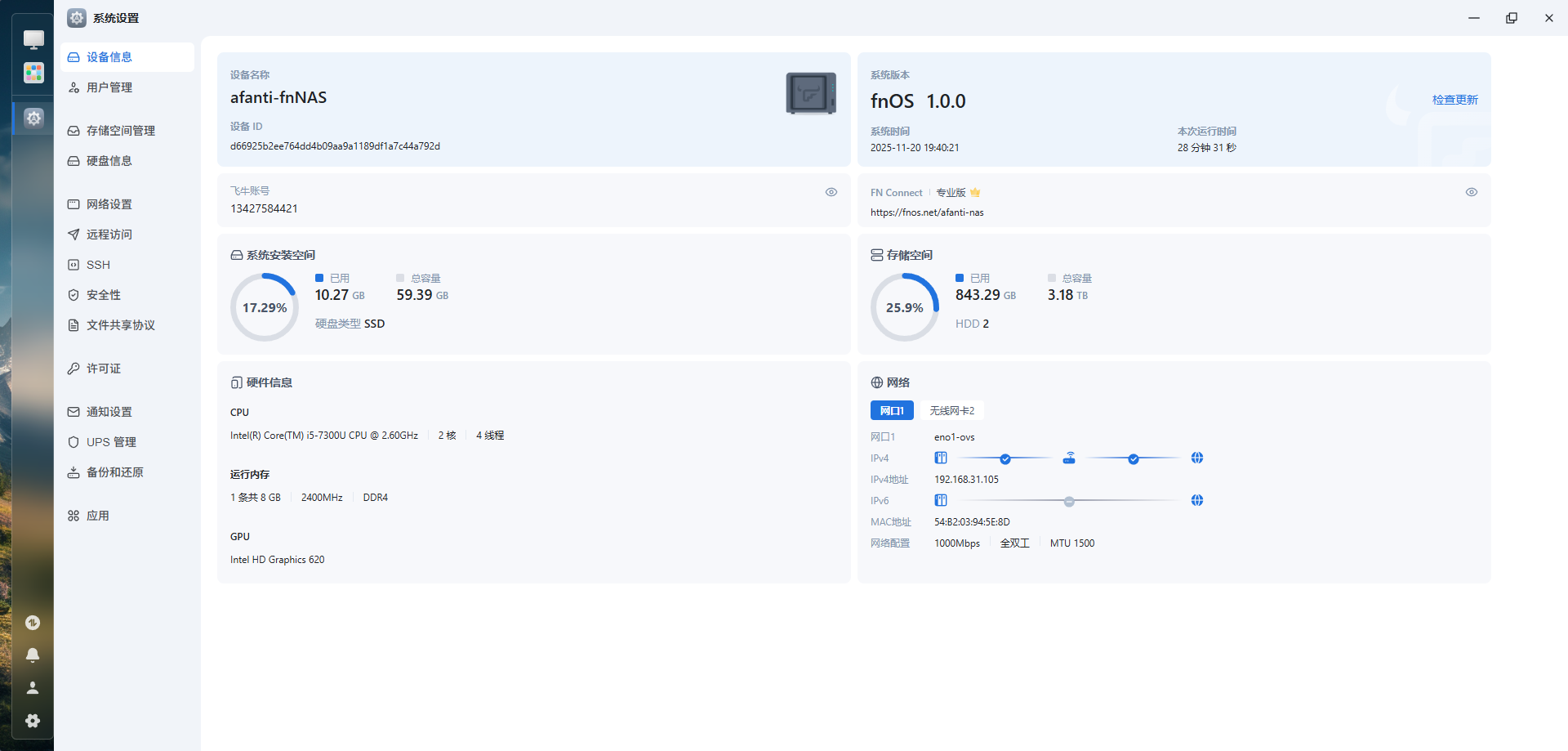This screenshot has width=1568, height=751.
Task: Select the system settings gear in dock
Action: click(33, 118)
